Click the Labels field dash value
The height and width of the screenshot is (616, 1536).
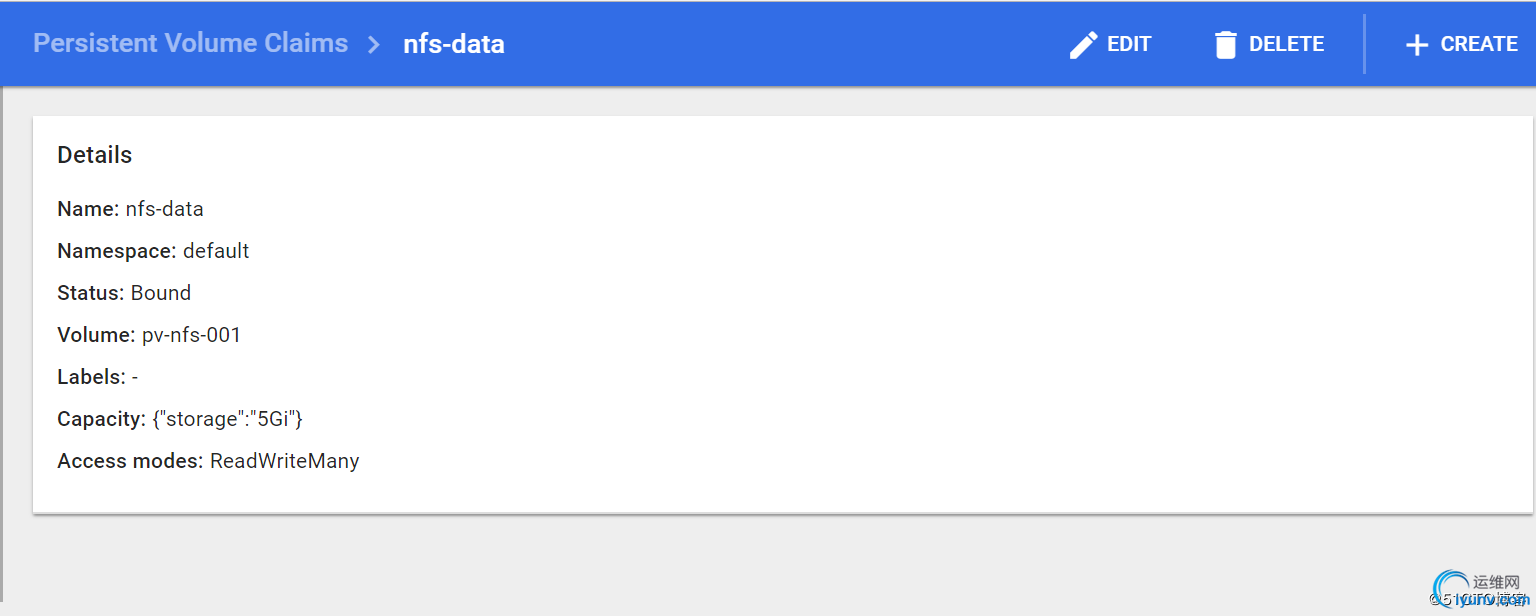click(x=135, y=377)
